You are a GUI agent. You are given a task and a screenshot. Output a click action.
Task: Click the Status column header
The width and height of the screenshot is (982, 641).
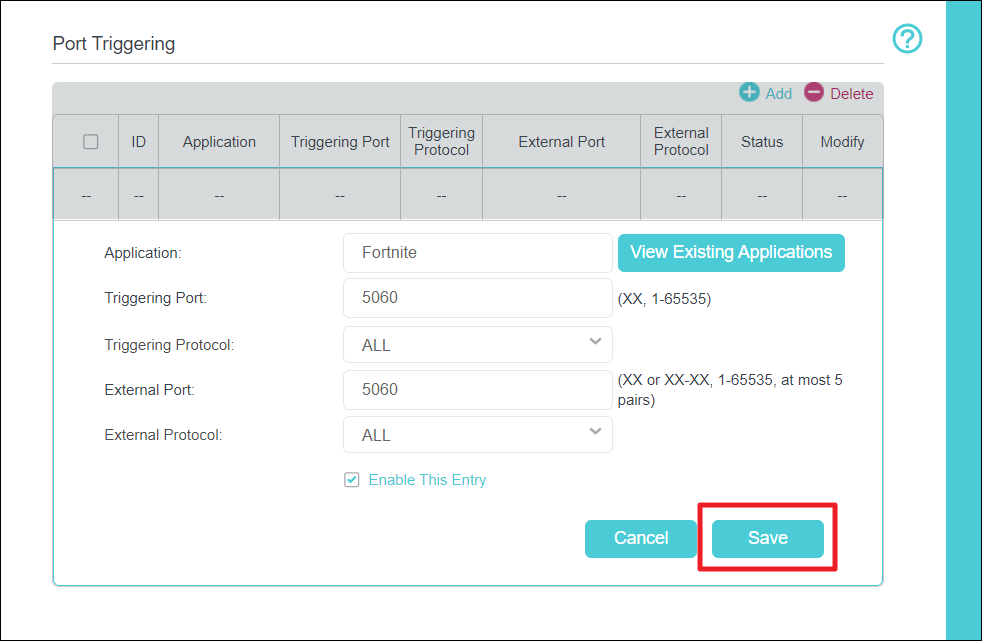coord(762,142)
